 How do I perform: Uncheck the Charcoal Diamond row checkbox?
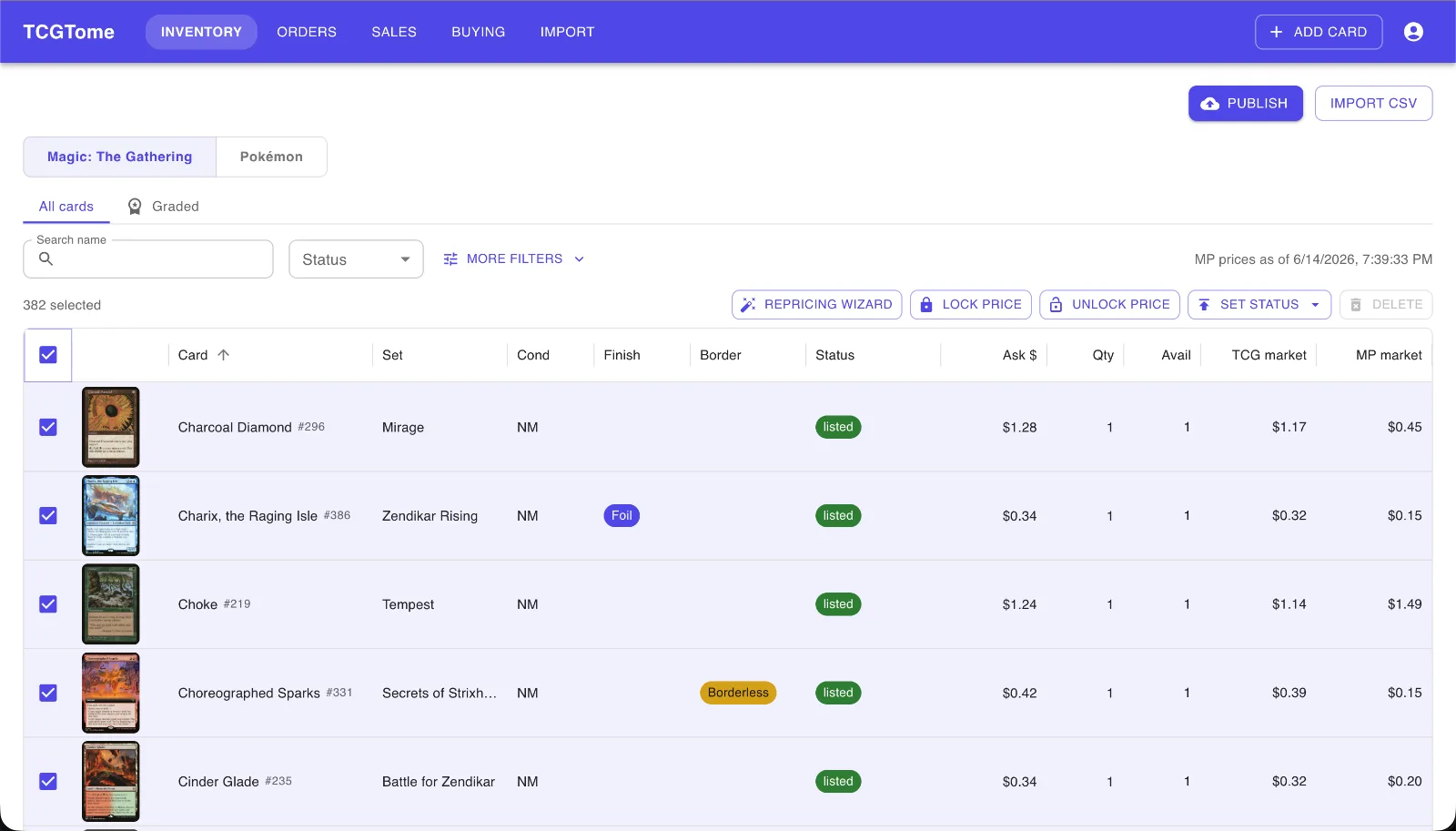pos(48,427)
